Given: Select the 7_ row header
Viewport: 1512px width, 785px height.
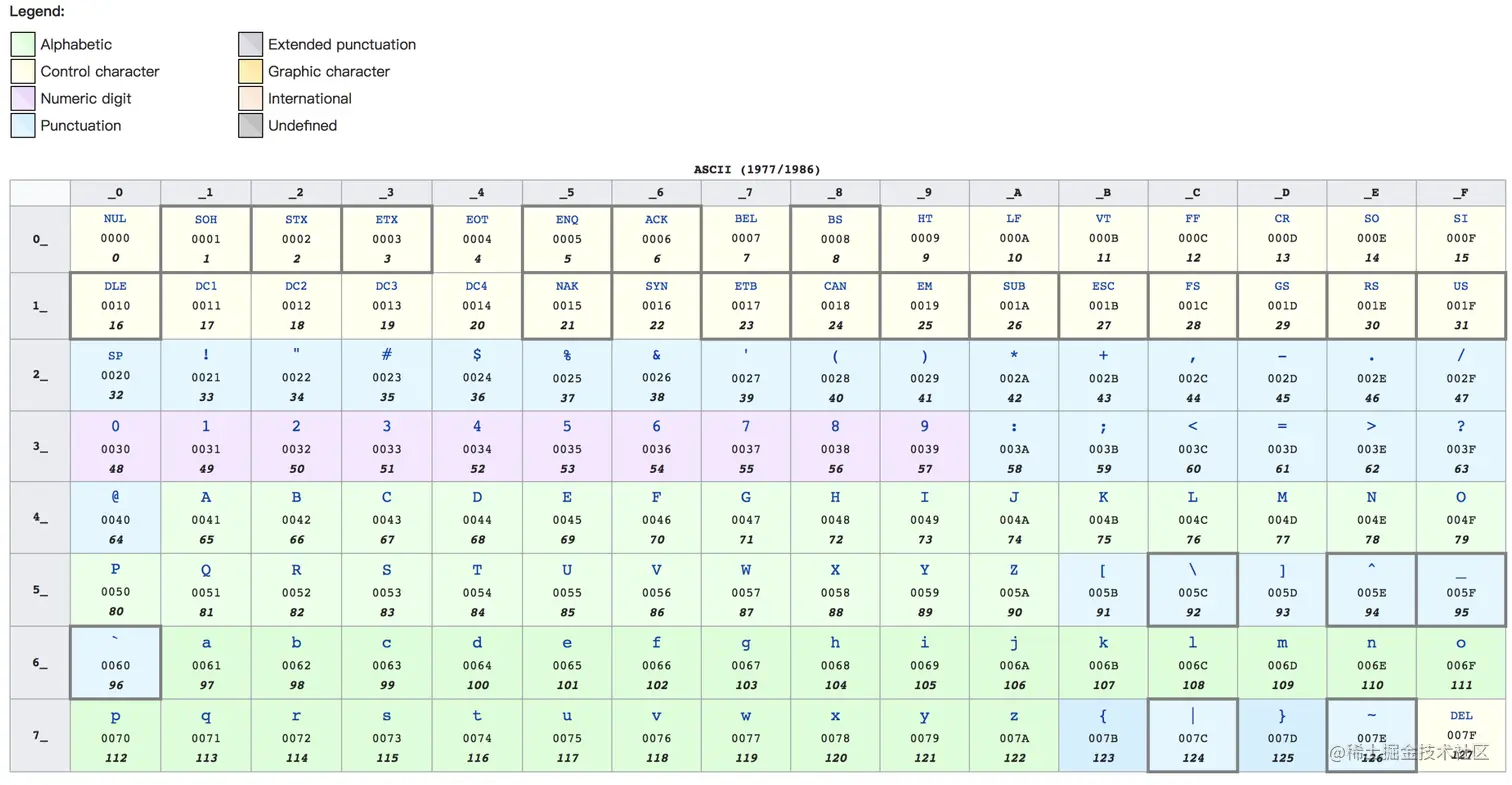Looking at the screenshot, I should coord(40,735).
